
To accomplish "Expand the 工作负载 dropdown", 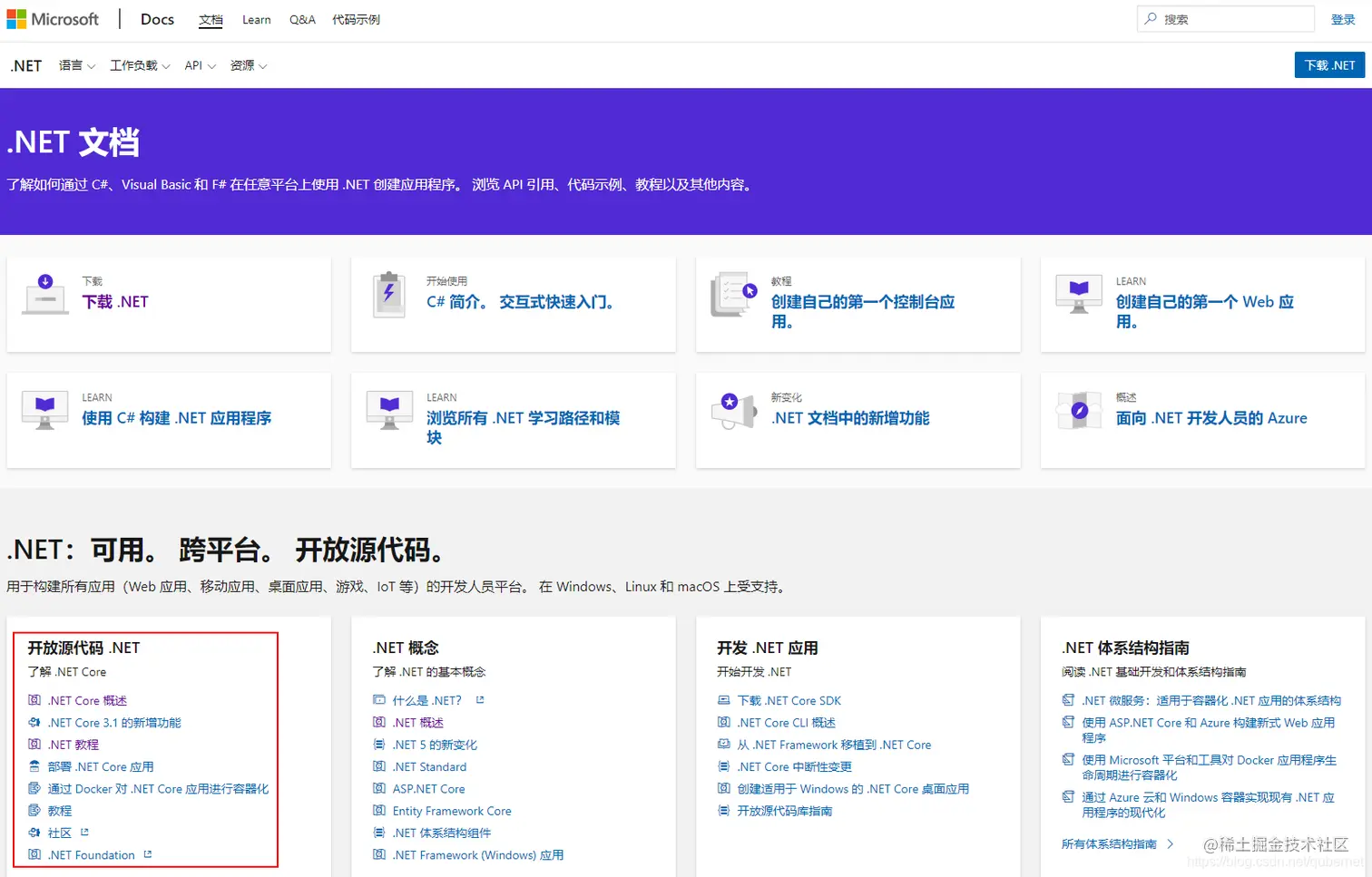I will [x=140, y=65].
